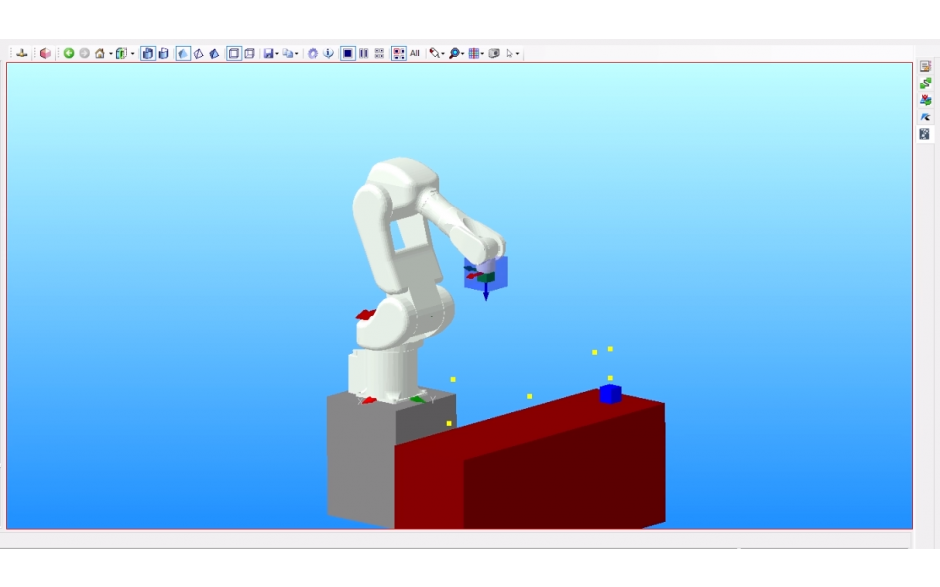Click the magnifier zoom tool icon
The width and height of the screenshot is (940, 587).
tap(454, 53)
